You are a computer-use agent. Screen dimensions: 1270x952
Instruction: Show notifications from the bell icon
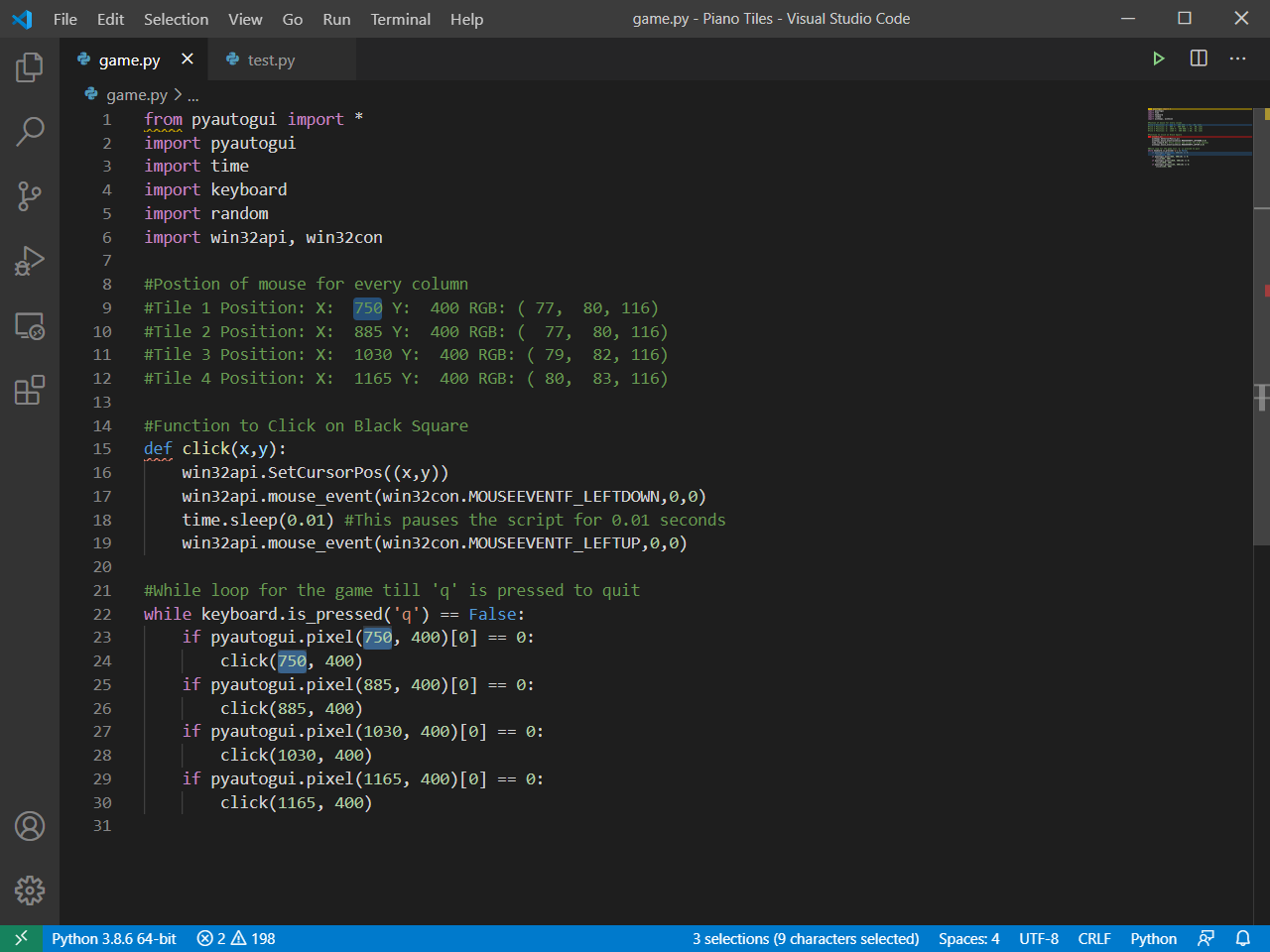pyautogui.click(x=1243, y=938)
